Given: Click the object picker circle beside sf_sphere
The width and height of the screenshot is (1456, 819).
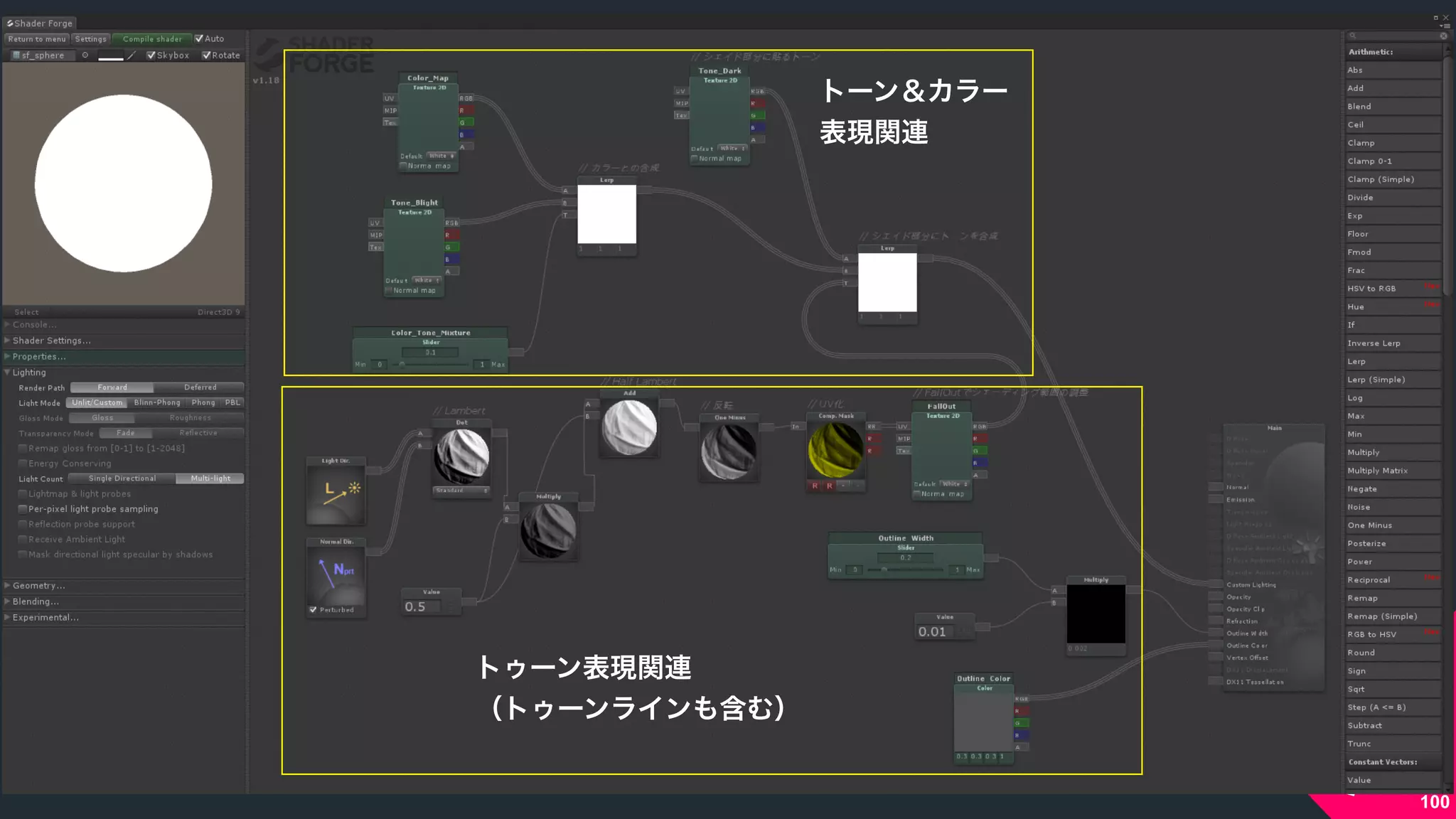Looking at the screenshot, I should tap(85, 55).
